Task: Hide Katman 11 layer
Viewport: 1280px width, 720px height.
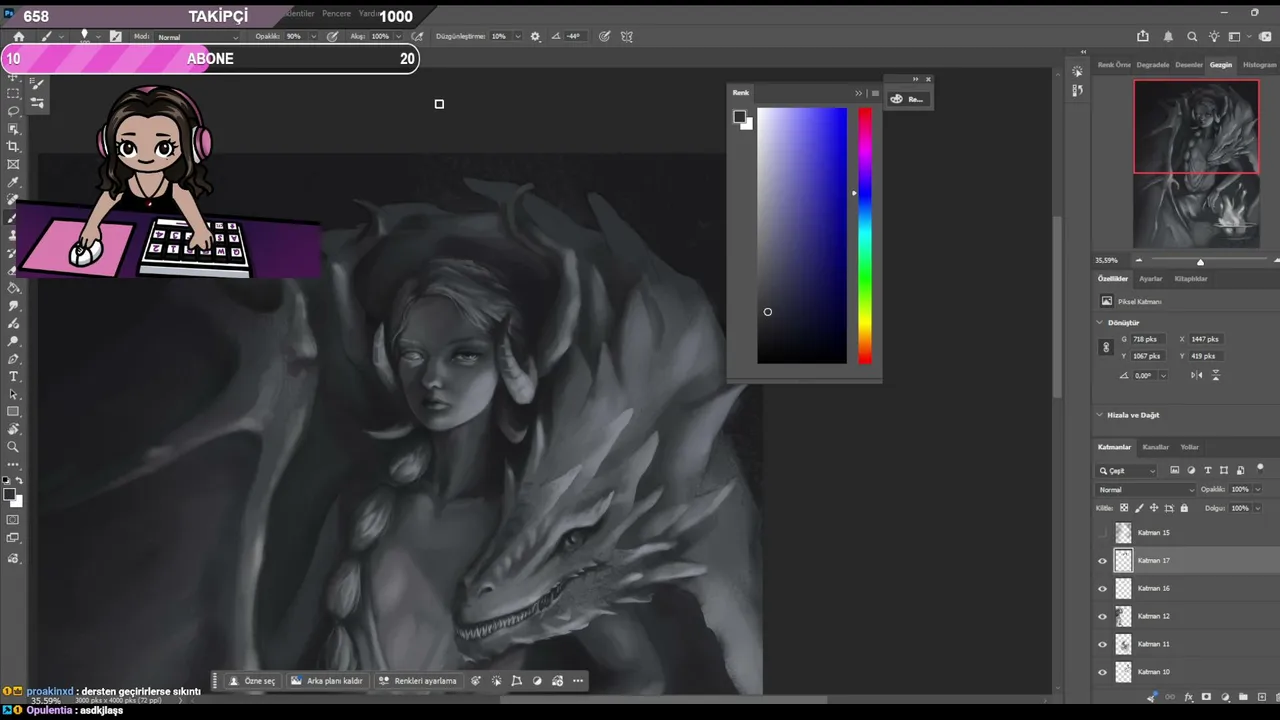Action: tap(1103, 645)
